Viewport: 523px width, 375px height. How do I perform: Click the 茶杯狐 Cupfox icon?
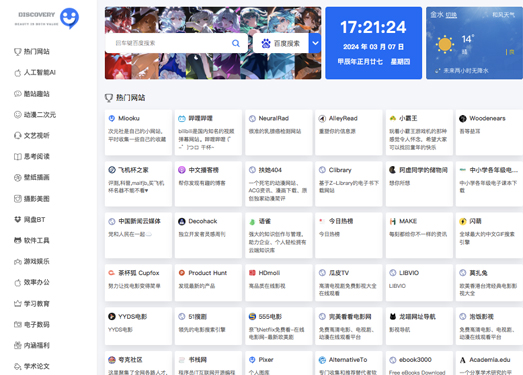pos(111,273)
